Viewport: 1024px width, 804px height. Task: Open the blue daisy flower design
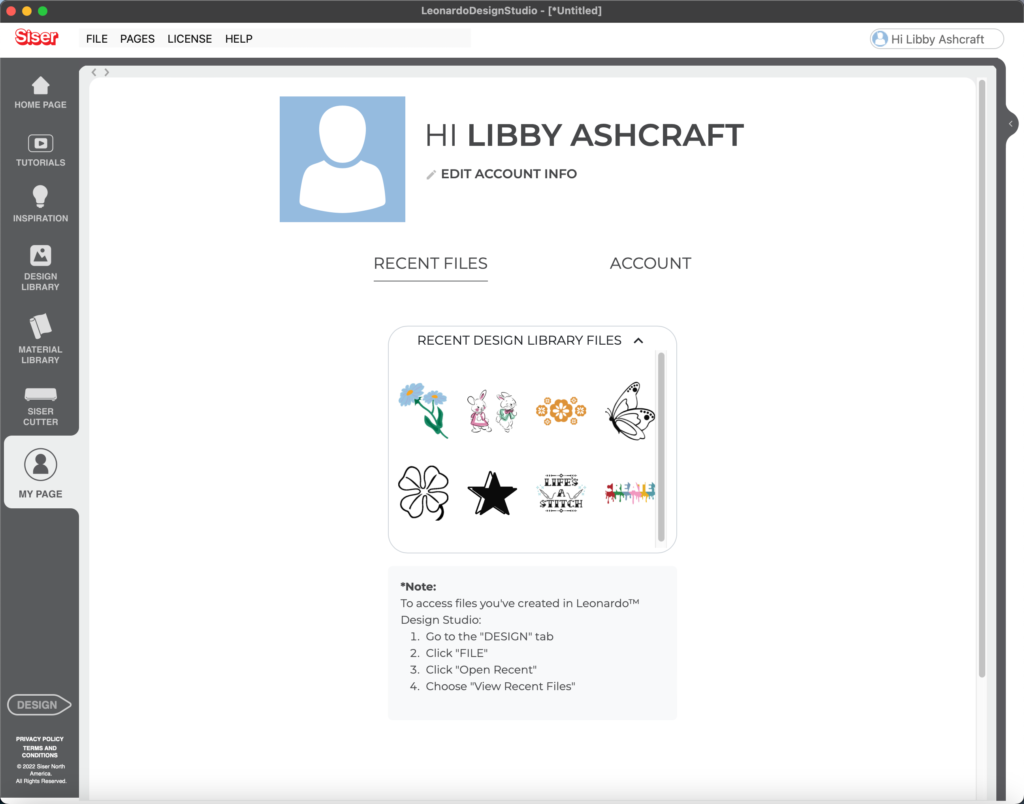[x=423, y=410]
